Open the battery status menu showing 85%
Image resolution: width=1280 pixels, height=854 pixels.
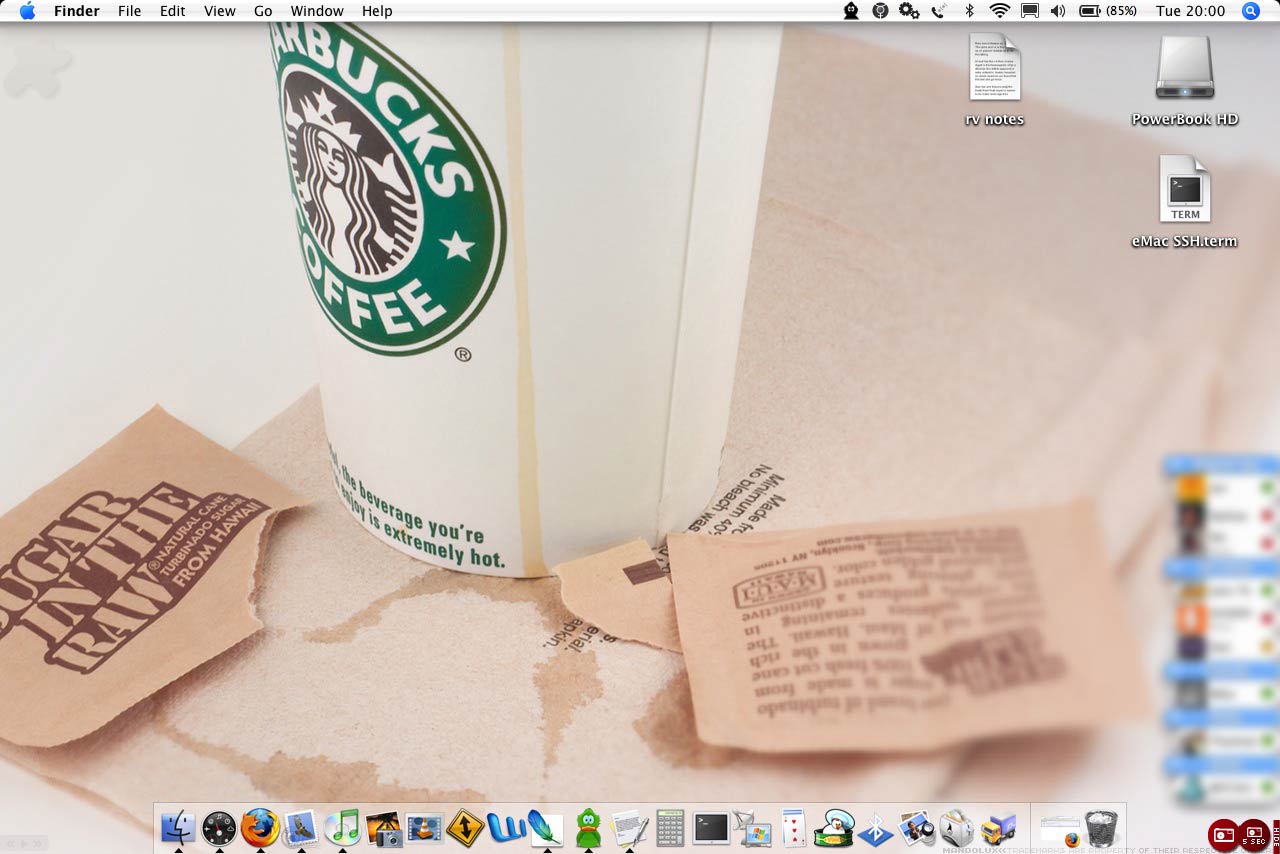[x=1108, y=11]
